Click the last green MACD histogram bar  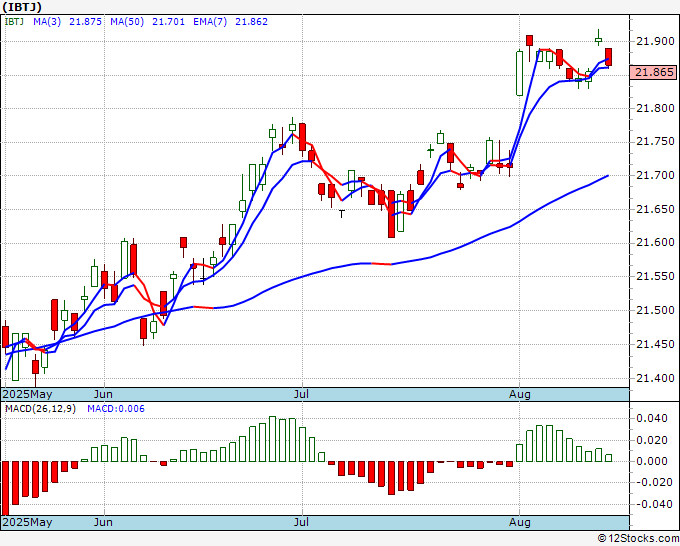click(608, 458)
